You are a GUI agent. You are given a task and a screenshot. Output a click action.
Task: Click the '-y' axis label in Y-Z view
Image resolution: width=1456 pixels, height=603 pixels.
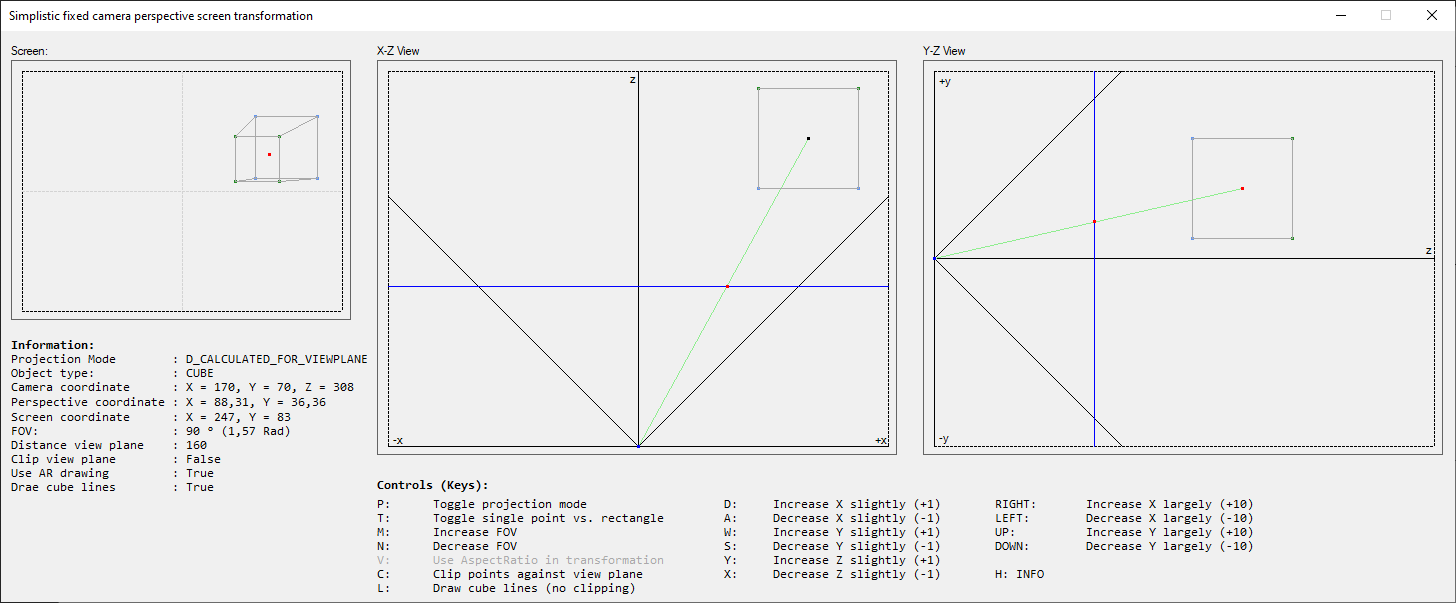[x=944, y=439]
